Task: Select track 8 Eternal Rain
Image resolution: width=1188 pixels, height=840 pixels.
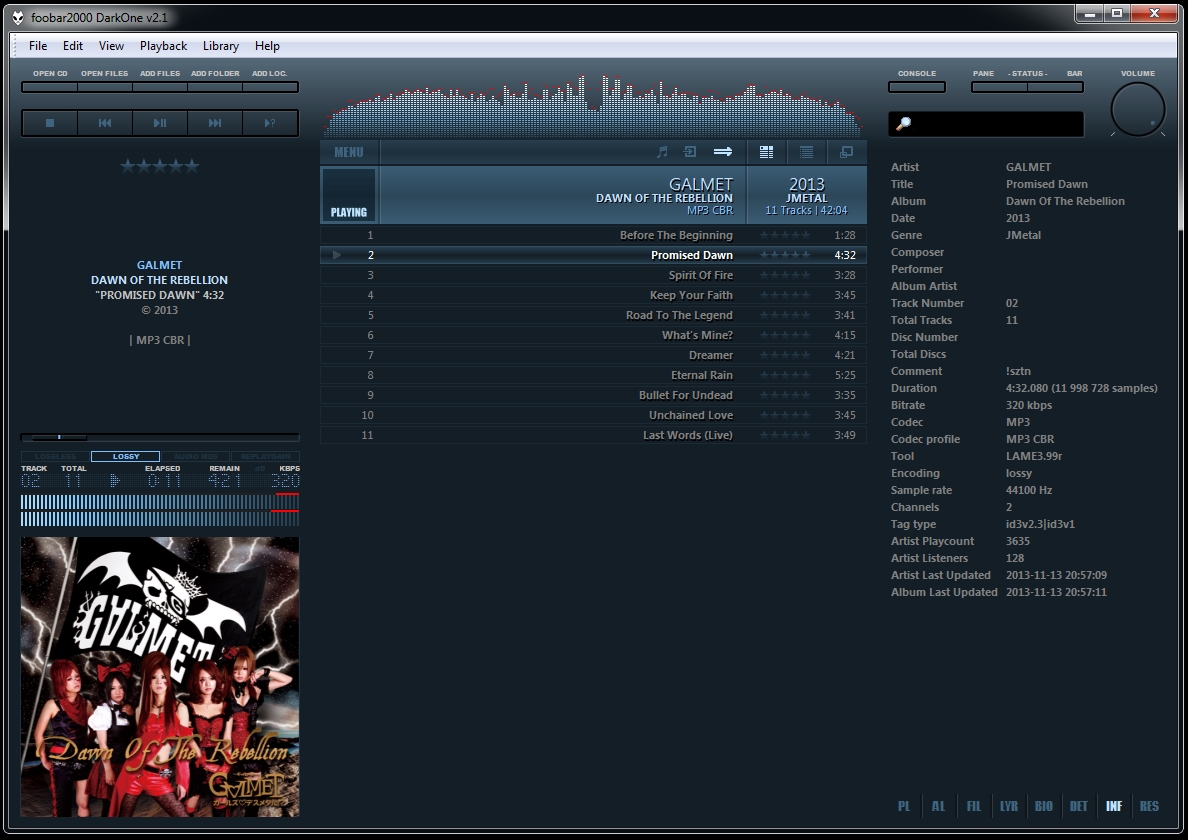Action: tap(593, 375)
